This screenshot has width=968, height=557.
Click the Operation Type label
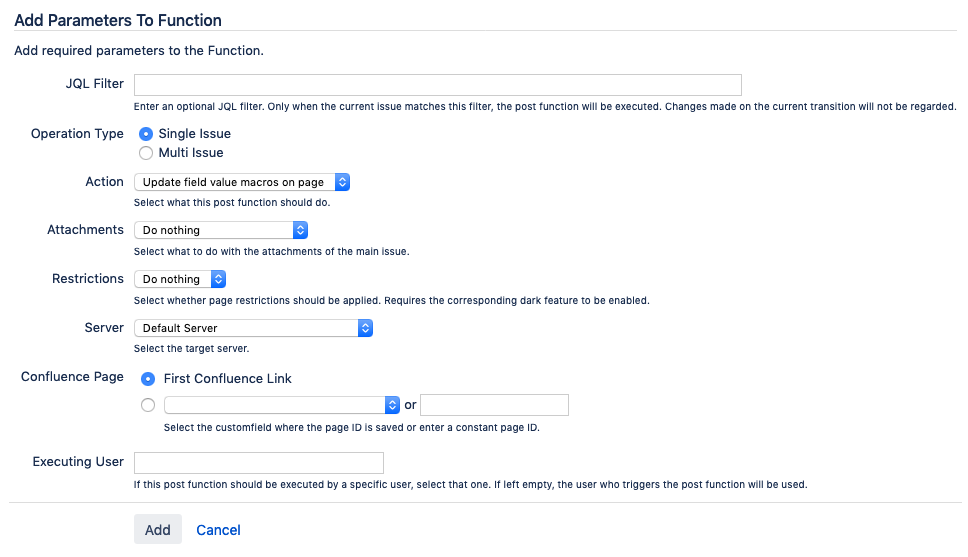[77, 133]
